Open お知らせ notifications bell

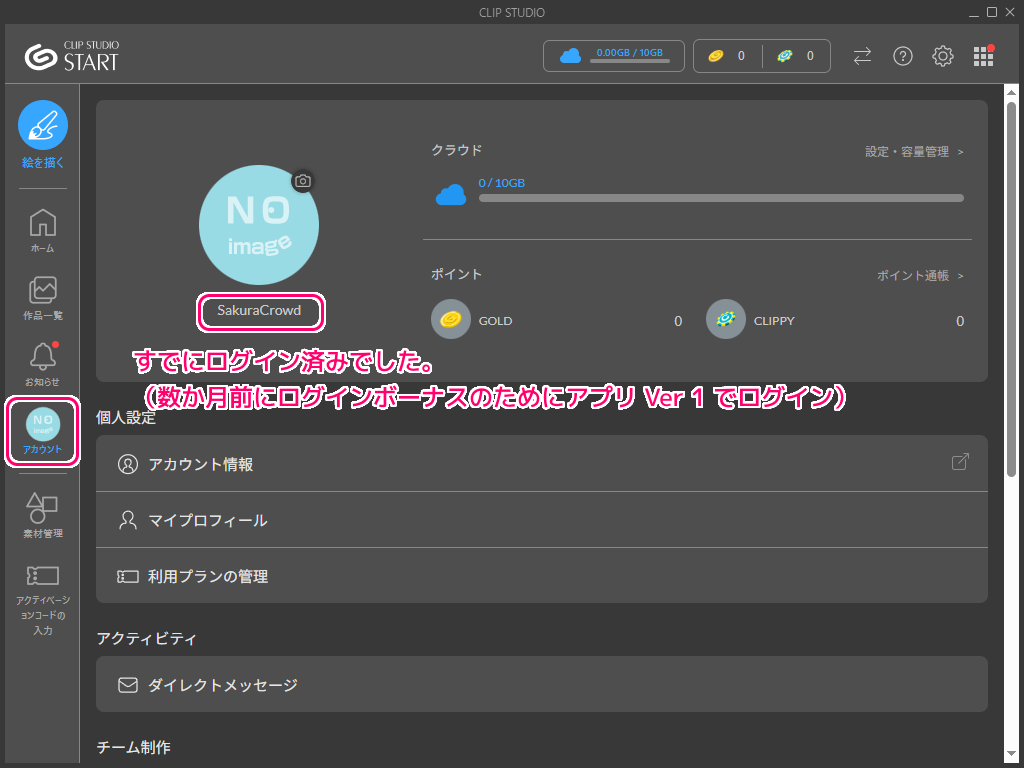click(42, 363)
